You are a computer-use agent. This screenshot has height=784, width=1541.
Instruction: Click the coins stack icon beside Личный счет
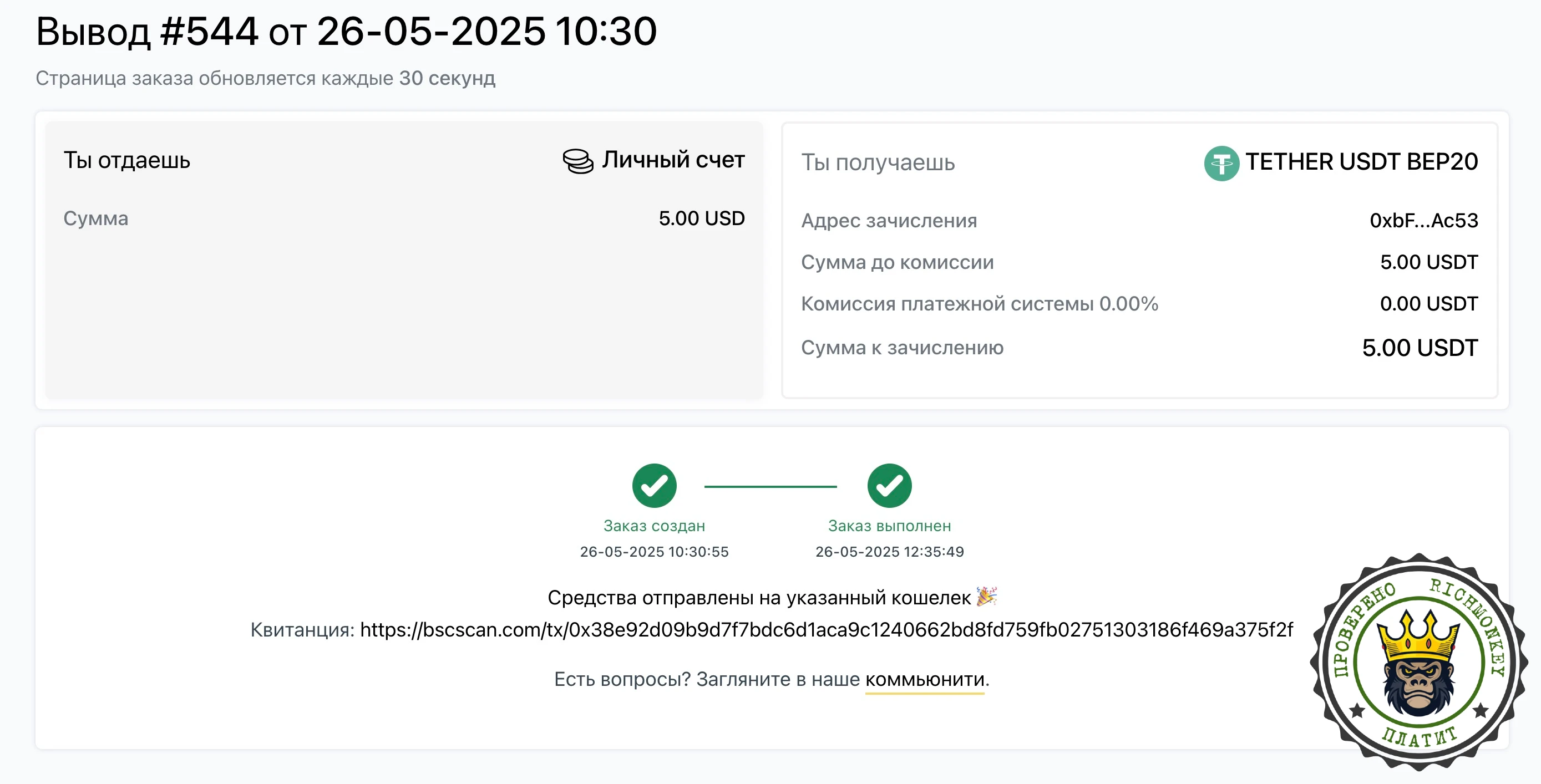tap(578, 161)
